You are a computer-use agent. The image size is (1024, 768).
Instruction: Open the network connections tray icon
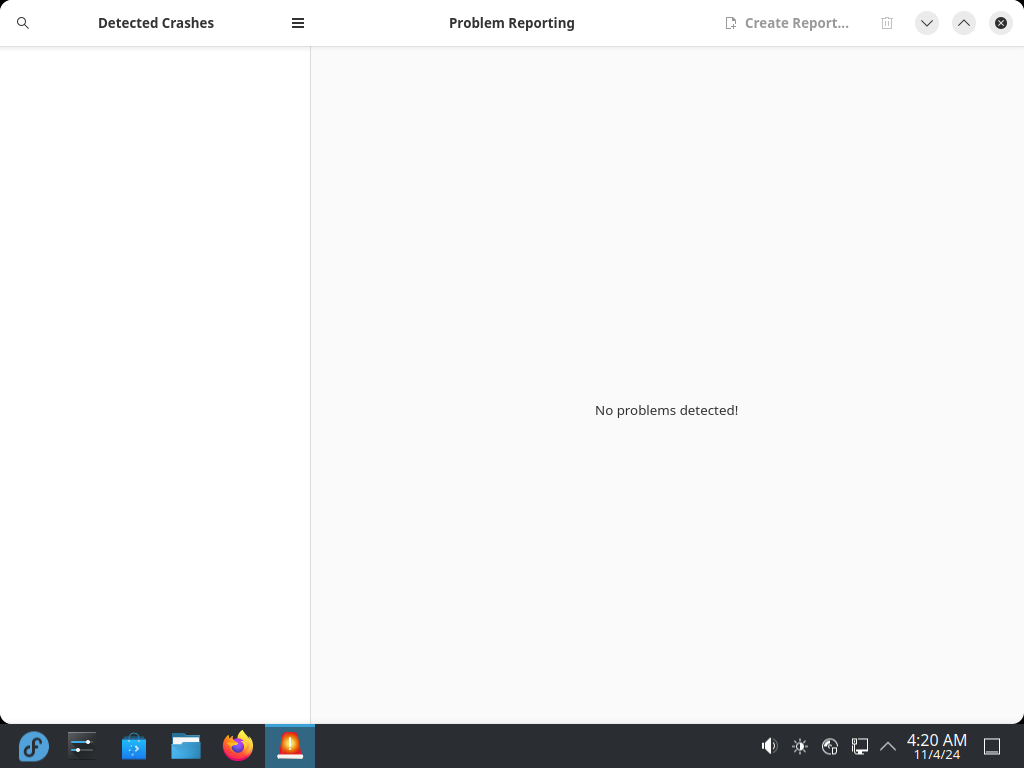[860, 746]
